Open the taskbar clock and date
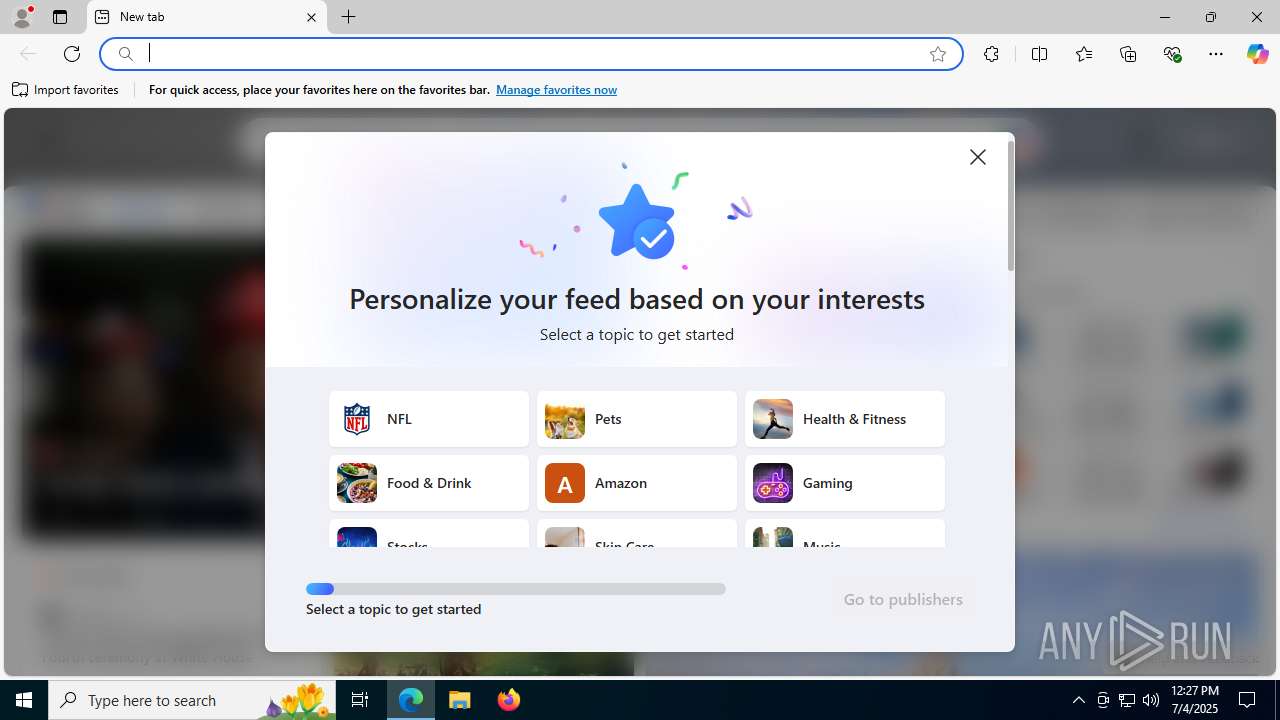The width and height of the screenshot is (1280, 720). coord(1194,700)
